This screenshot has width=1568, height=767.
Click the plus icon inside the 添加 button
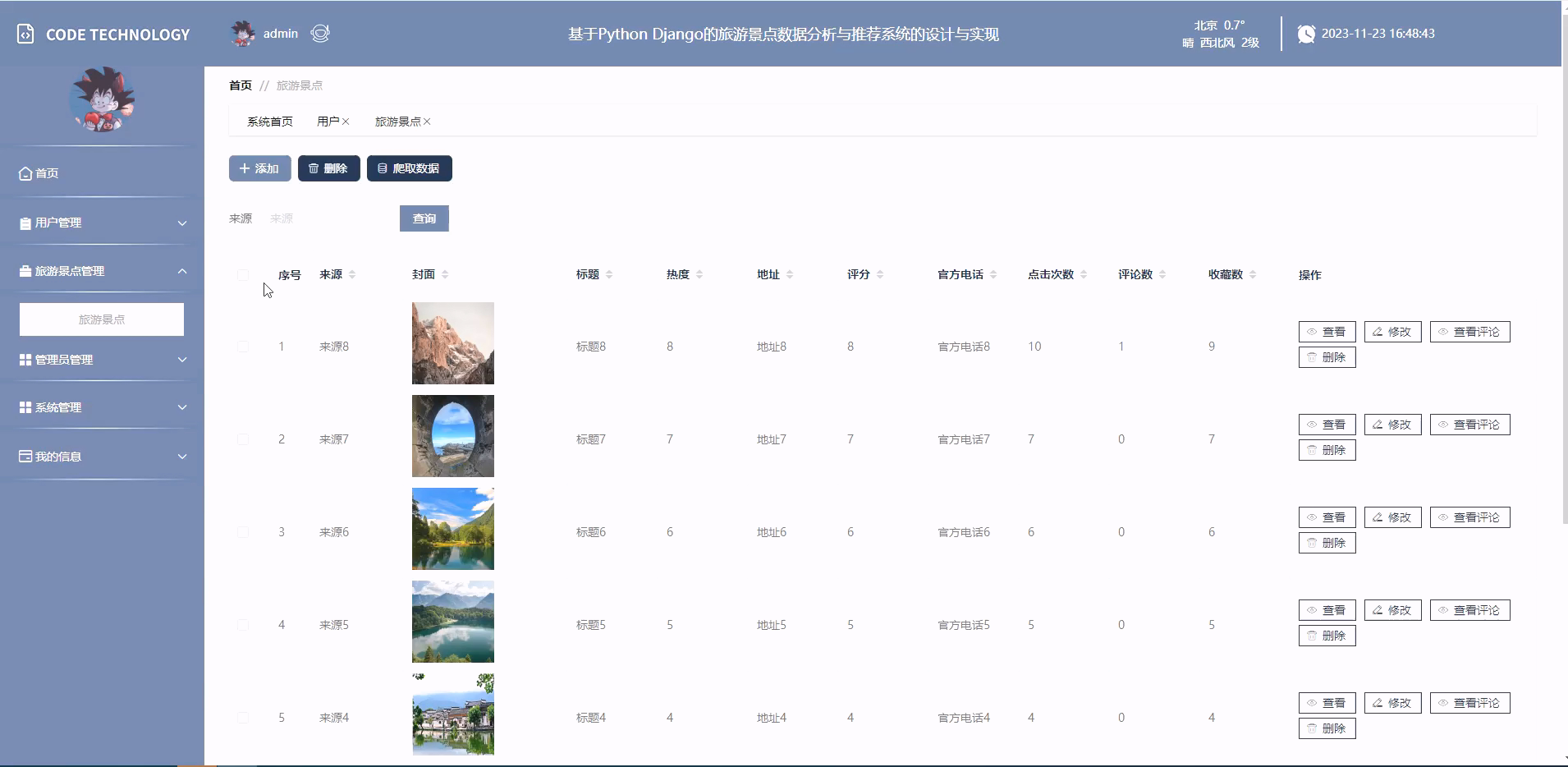pyautogui.click(x=244, y=168)
